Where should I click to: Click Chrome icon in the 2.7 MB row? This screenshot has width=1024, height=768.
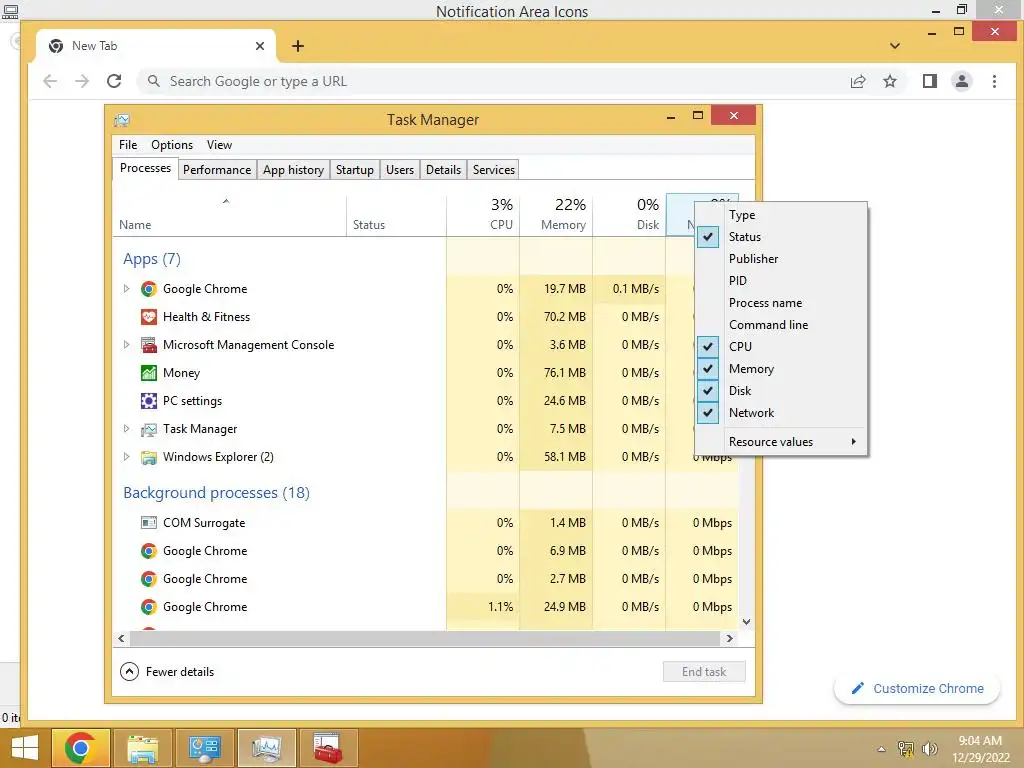[x=149, y=579]
